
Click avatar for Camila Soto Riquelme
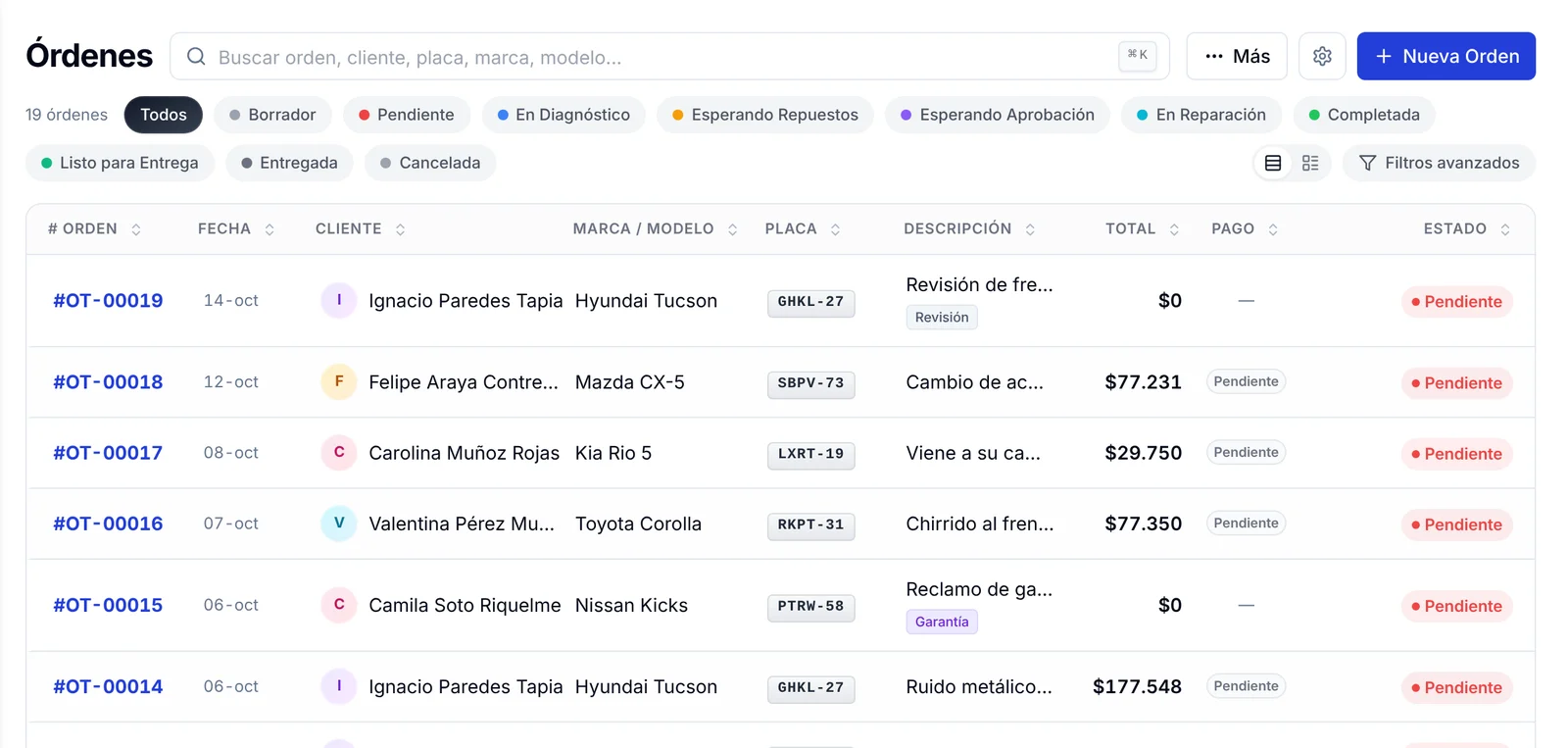tap(339, 604)
